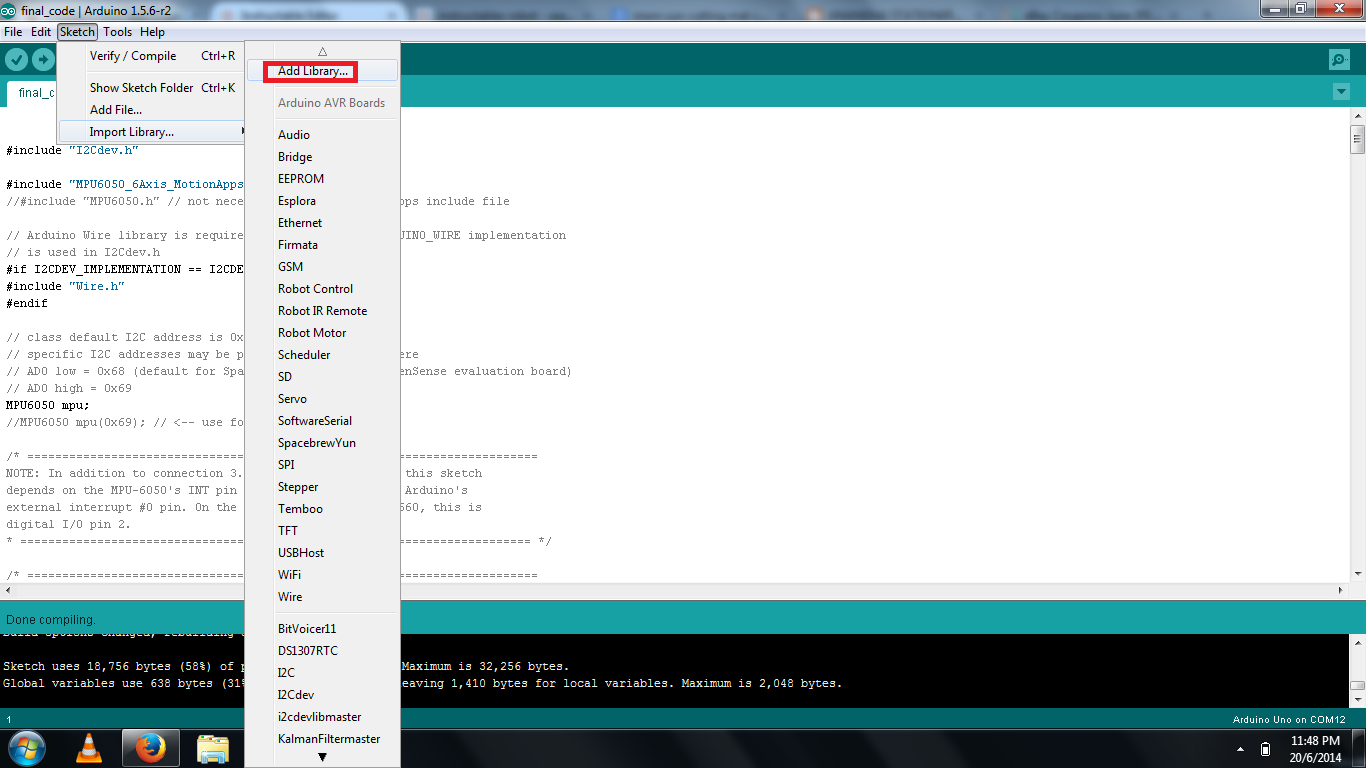Open the tab options dropdown arrow
The width and height of the screenshot is (1368, 768).
(x=1341, y=92)
